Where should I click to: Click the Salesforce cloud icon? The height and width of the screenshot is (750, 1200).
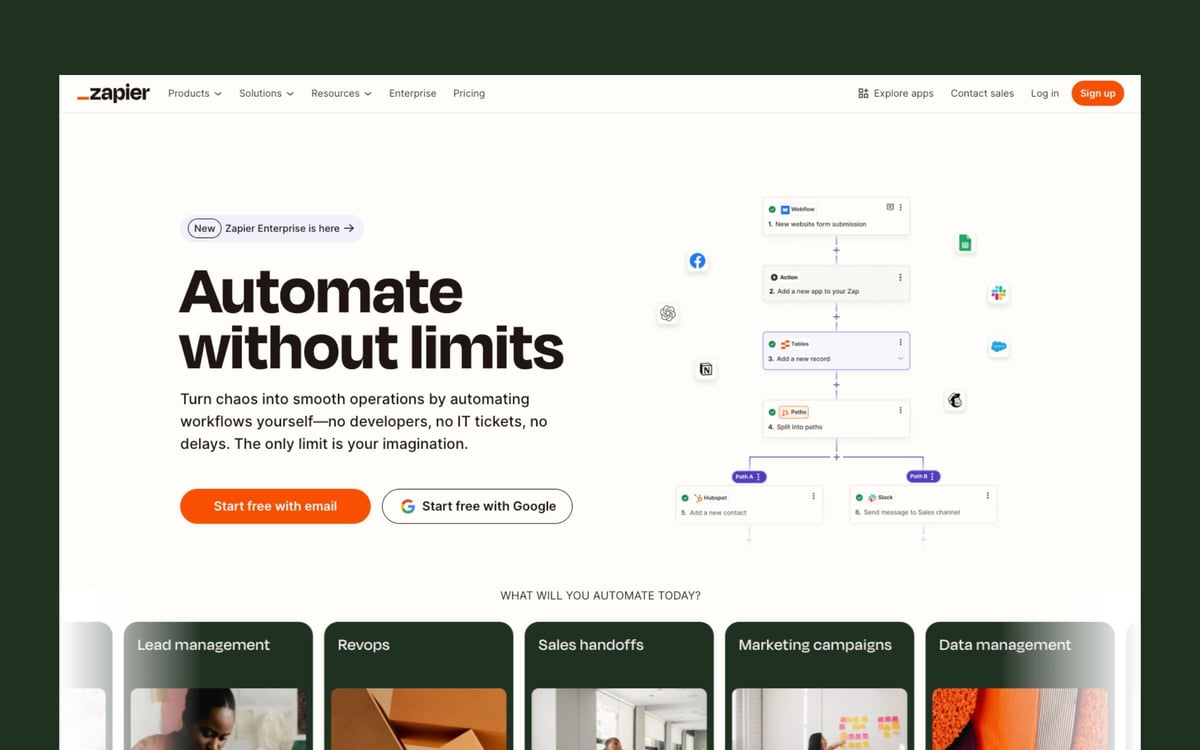(x=998, y=347)
